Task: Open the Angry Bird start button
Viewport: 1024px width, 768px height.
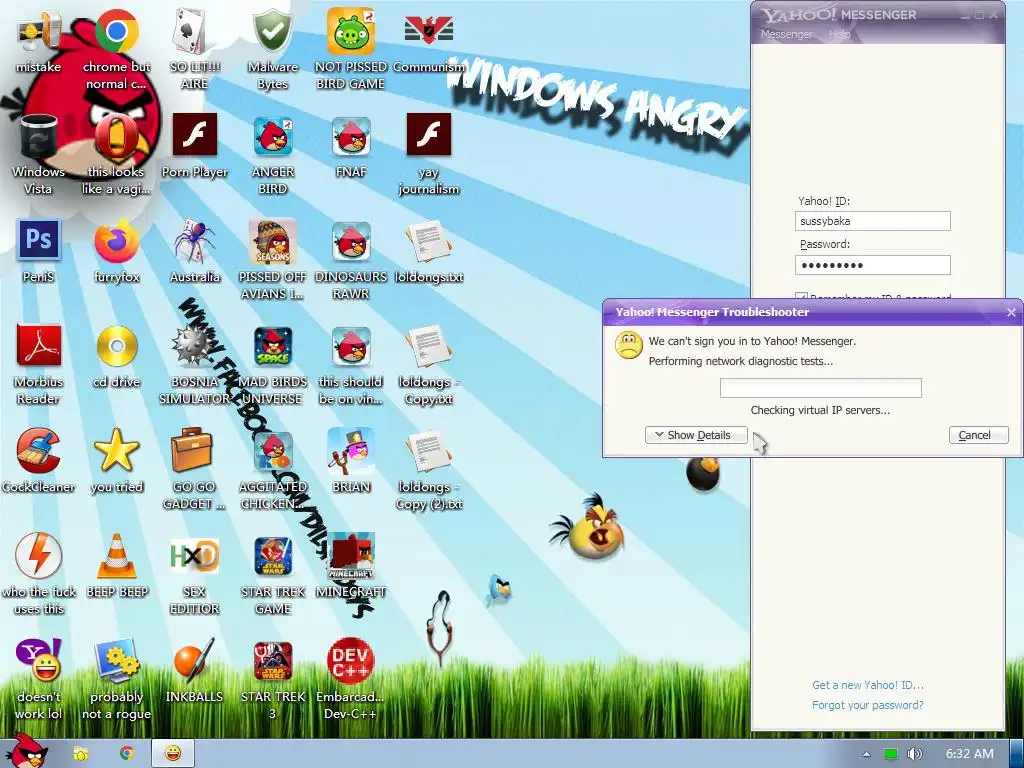Action: tap(27, 751)
